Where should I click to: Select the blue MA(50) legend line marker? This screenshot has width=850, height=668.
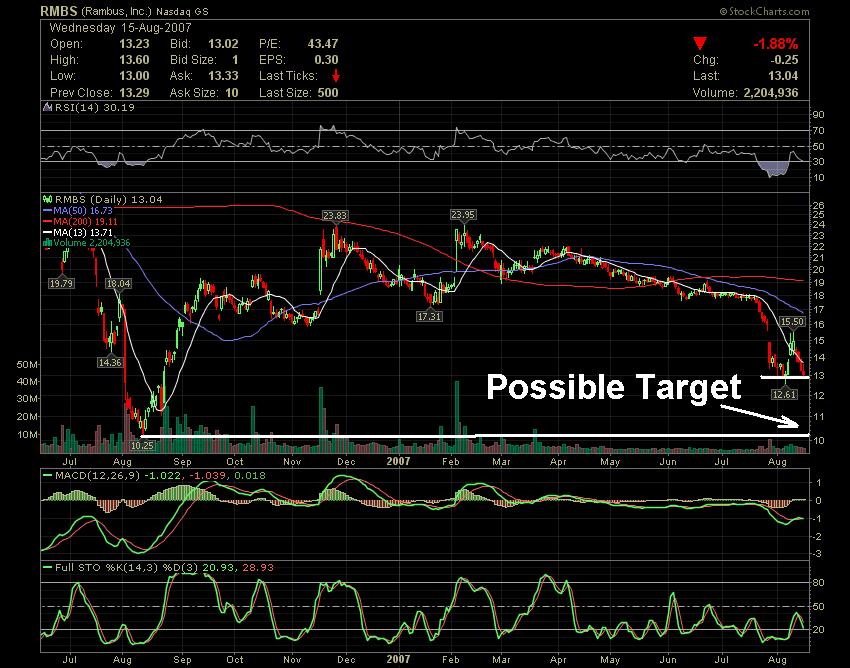click(48, 210)
